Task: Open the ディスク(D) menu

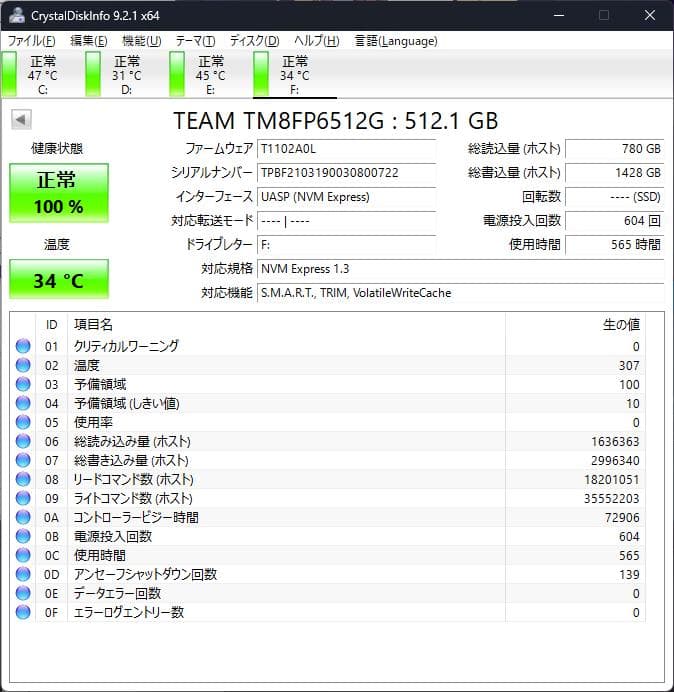Action: point(255,41)
